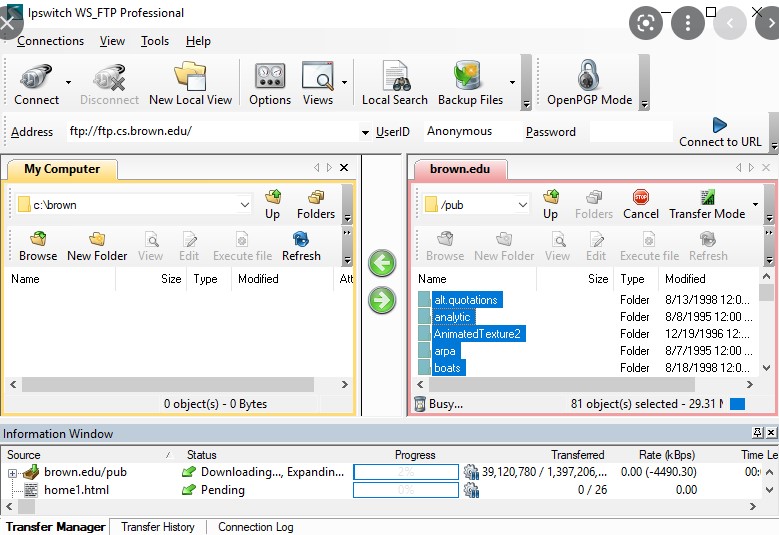The height and width of the screenshot is (535, 779).
Task: Open the Connections menu
Action: [50, 41]
